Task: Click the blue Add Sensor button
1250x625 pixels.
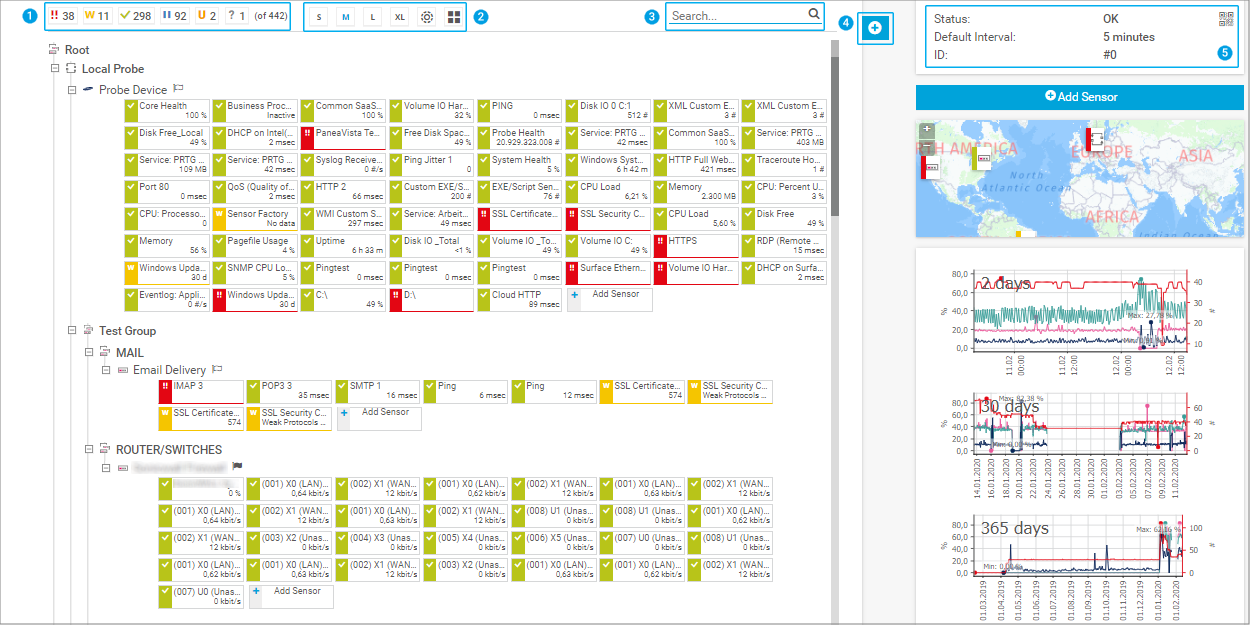Action: pyautogui.click(x=1080, y=97)
